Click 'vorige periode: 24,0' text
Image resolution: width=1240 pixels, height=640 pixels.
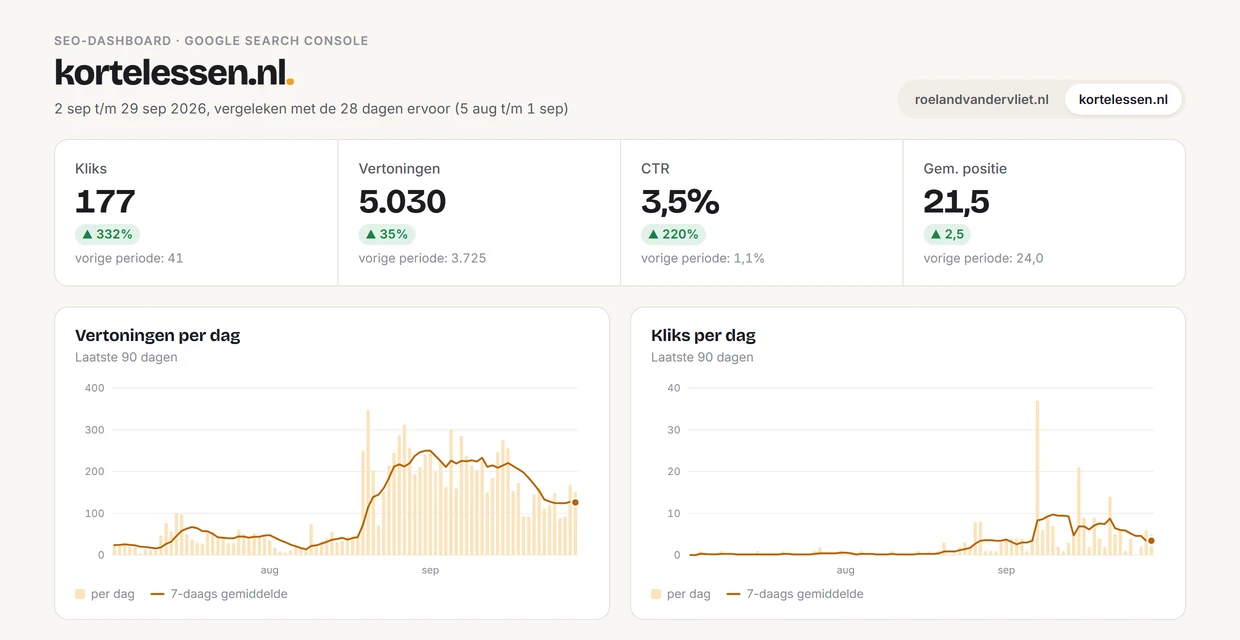(983, 258)
